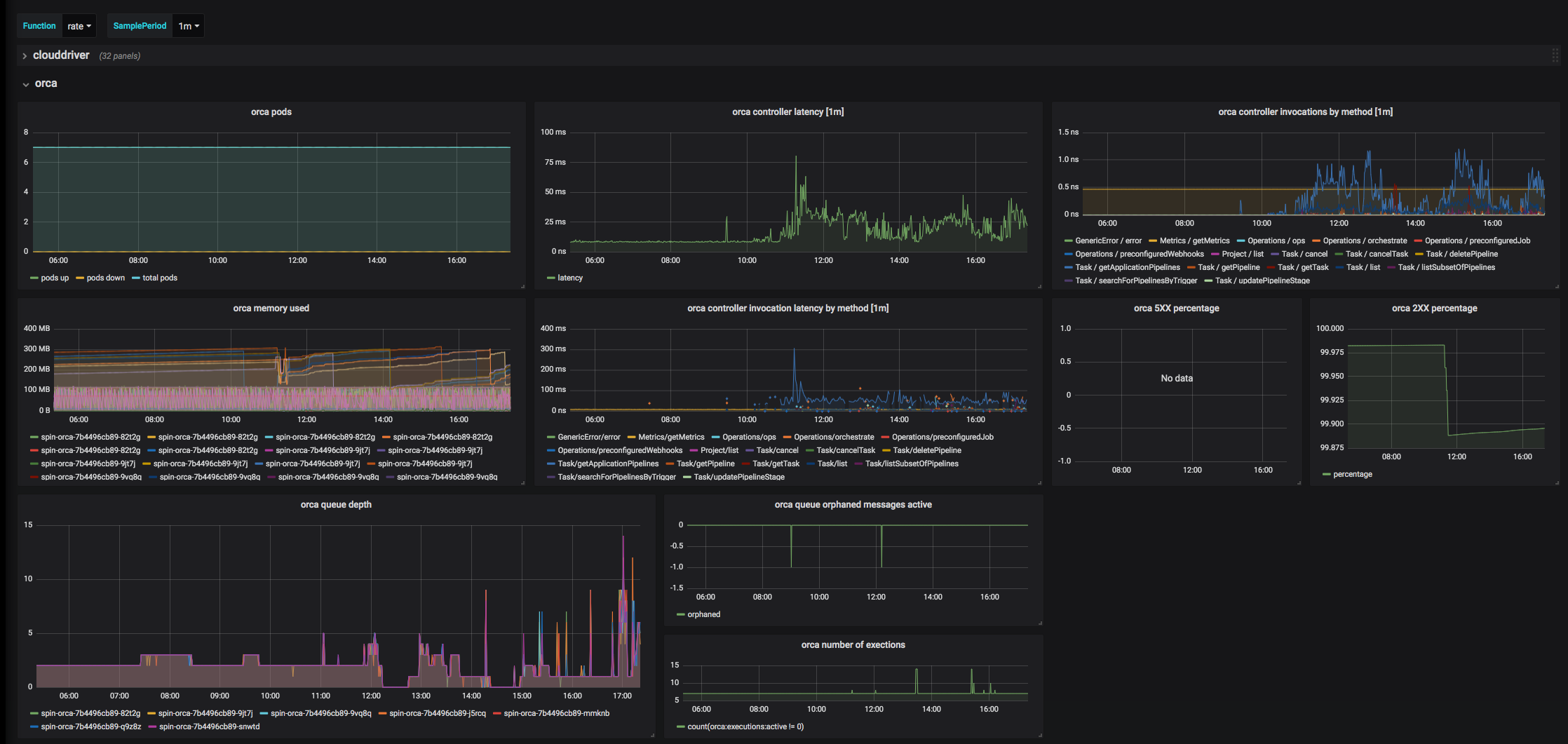Select 'Metrics / getMetrics' in invocations legend
The width and height of the screenshot is (1568, 744).
point(1194,241)
